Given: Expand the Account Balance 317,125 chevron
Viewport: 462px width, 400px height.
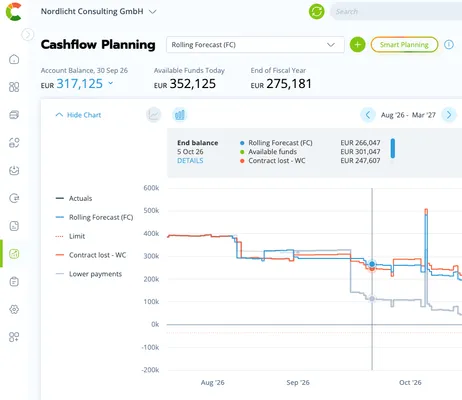Looking at the screenshot, I should point(111,83).
